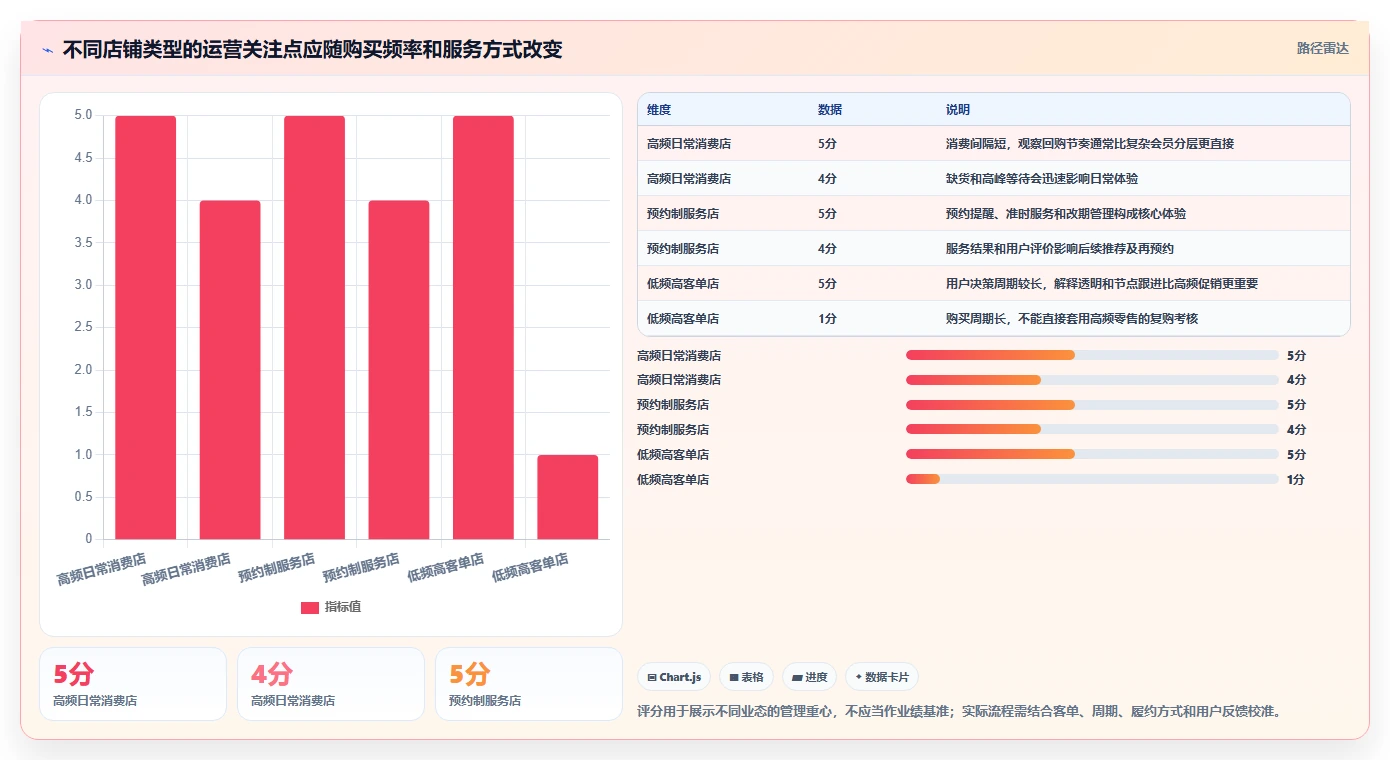1390x760 pixels.
Task: Click the 数据卡片 chip
Action: click(x=881, y=677)
